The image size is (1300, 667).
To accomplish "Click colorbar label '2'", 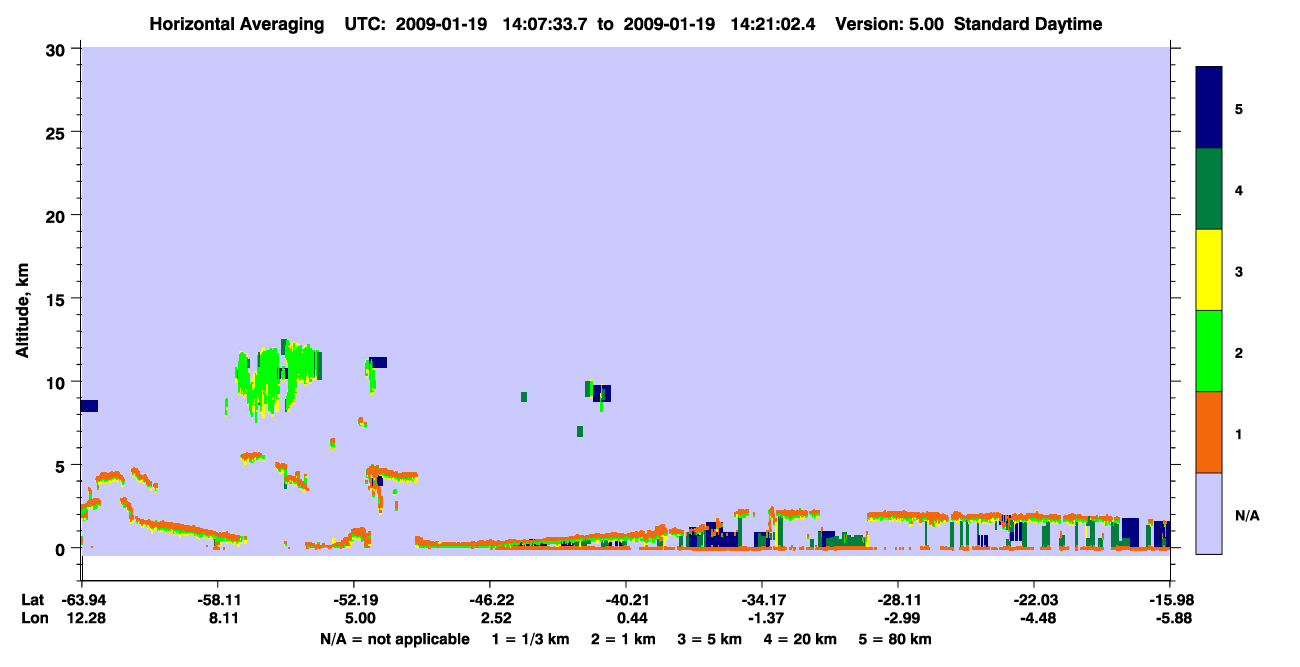I will click(1239, 352).
